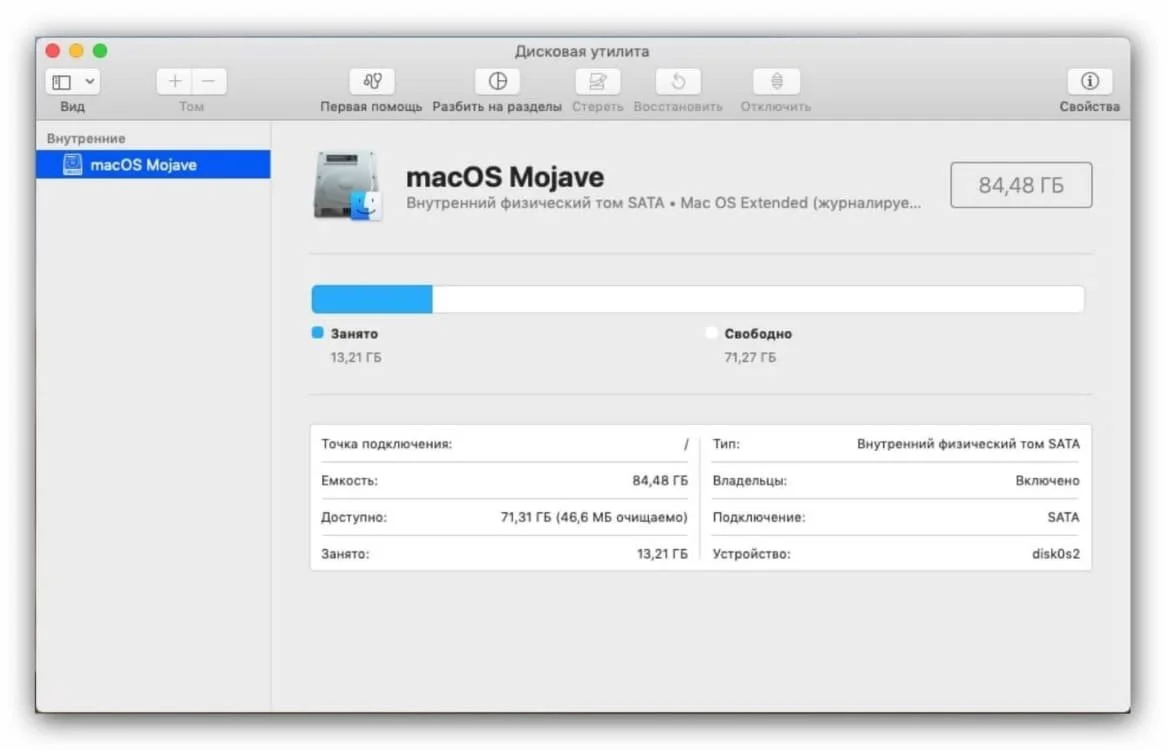Click the Внутренние sidebar section header

click(86, 138)
